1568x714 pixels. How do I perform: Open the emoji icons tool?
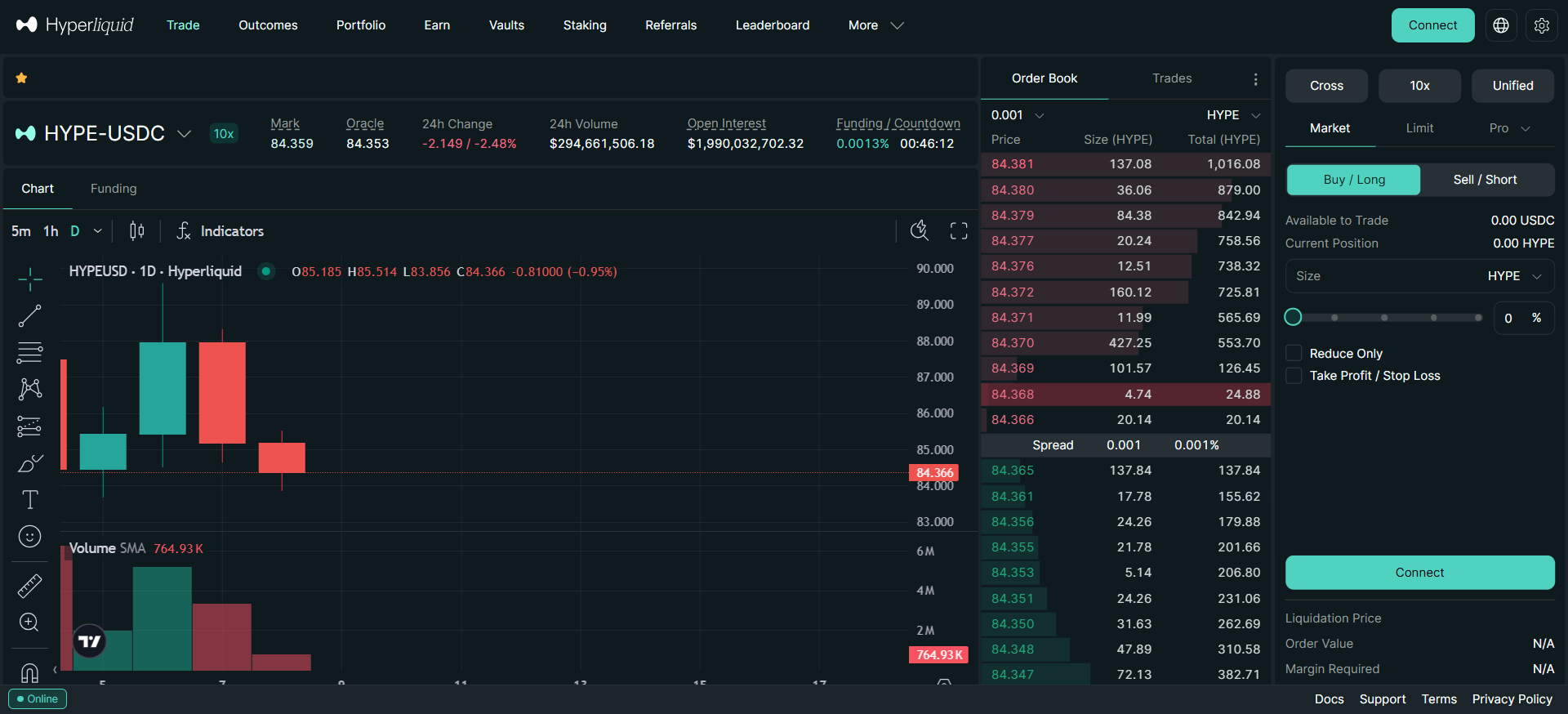coord(30,537)
